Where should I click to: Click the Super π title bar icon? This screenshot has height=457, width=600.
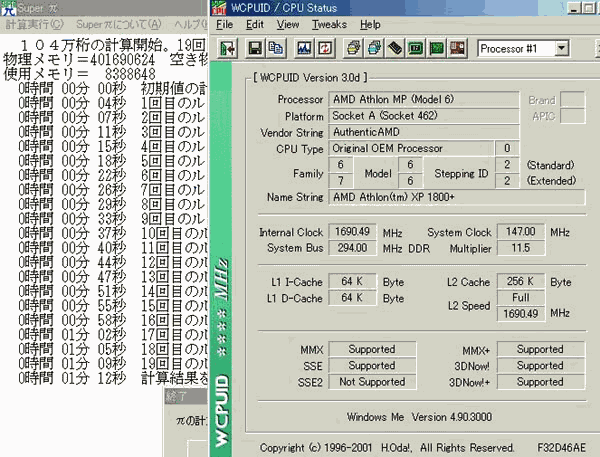(x=8, y=8)
